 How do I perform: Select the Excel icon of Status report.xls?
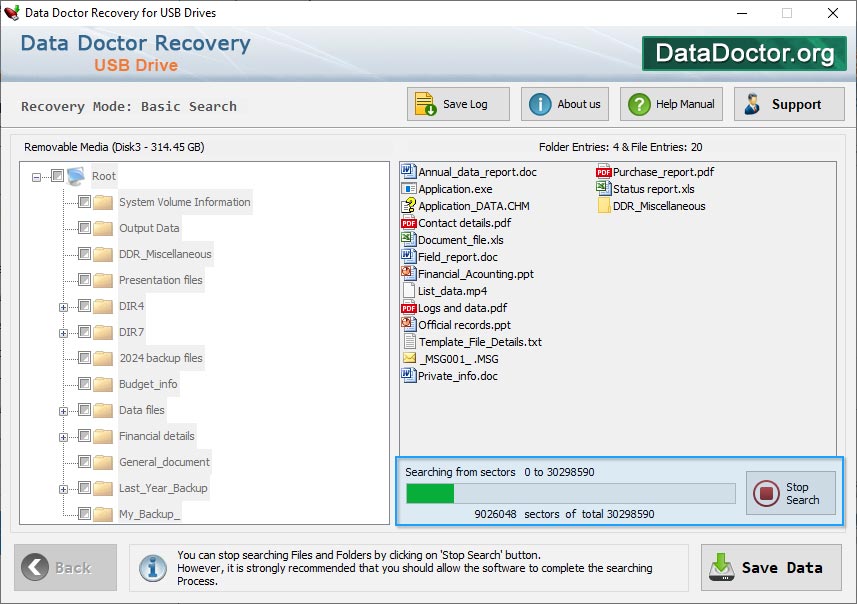pyautogui.click(x=603, y=189)
